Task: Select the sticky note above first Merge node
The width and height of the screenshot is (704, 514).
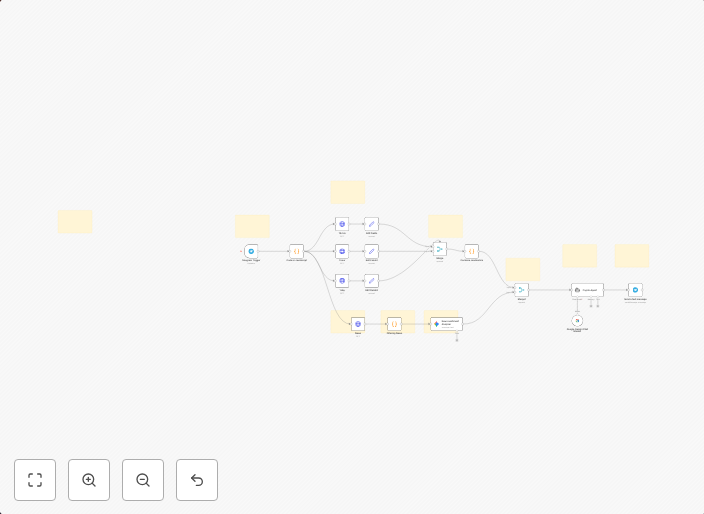Action: click(445, 226)
